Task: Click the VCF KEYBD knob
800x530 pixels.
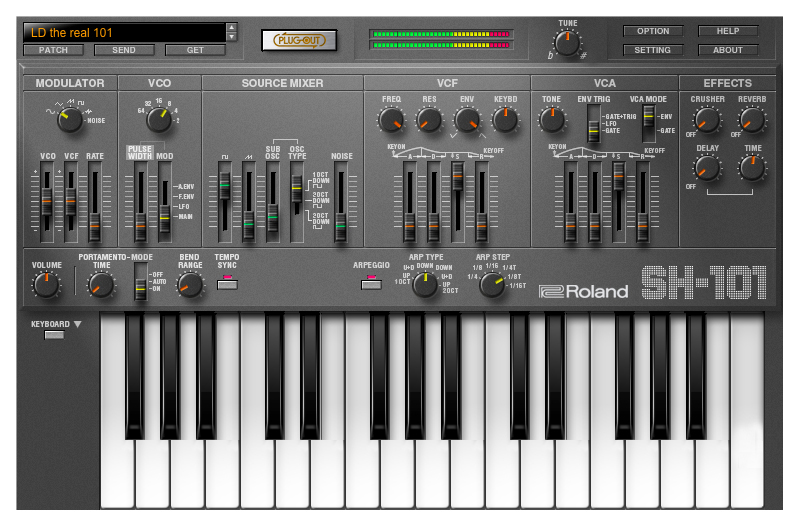Action: point(505,120)
